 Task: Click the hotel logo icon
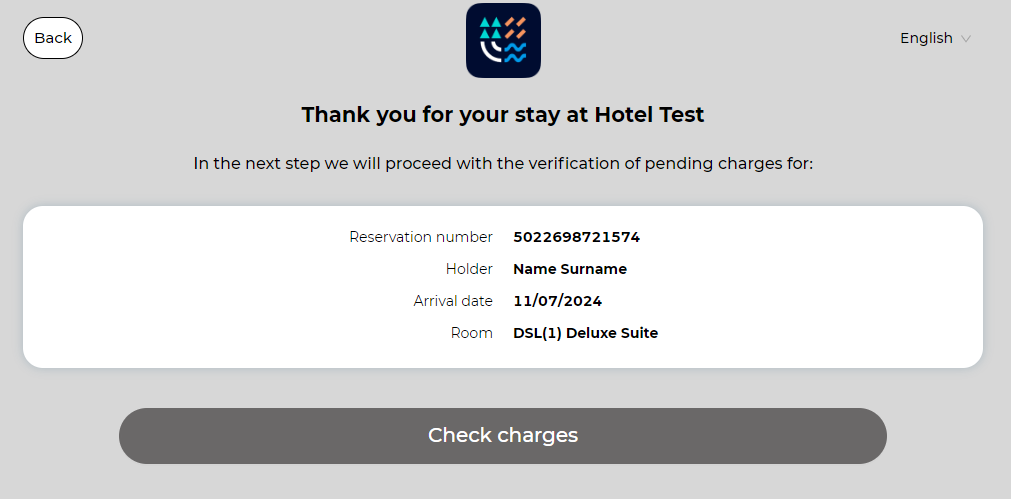(503, 40)
